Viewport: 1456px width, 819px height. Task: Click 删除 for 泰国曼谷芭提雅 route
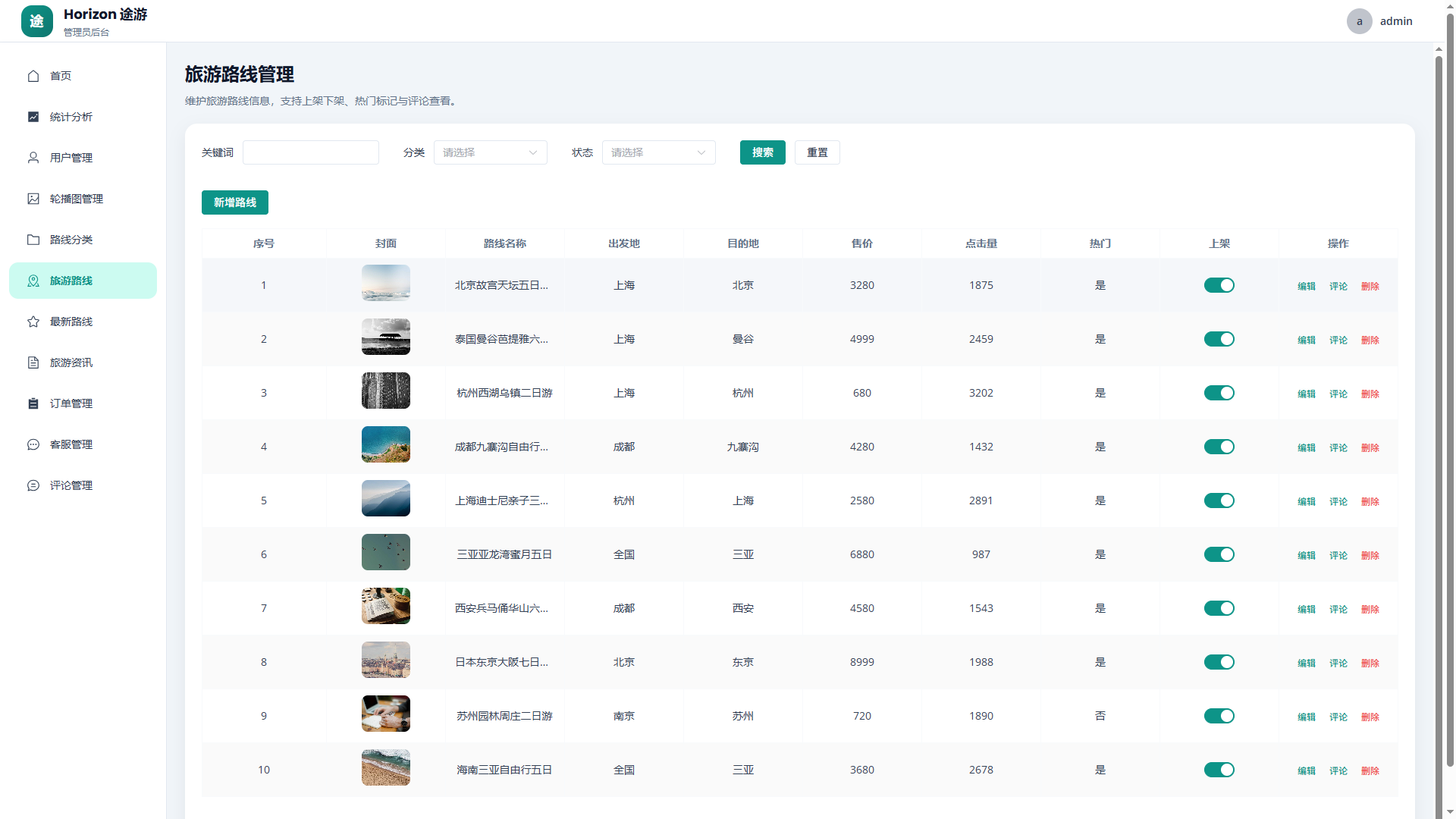click(1370, 340)
